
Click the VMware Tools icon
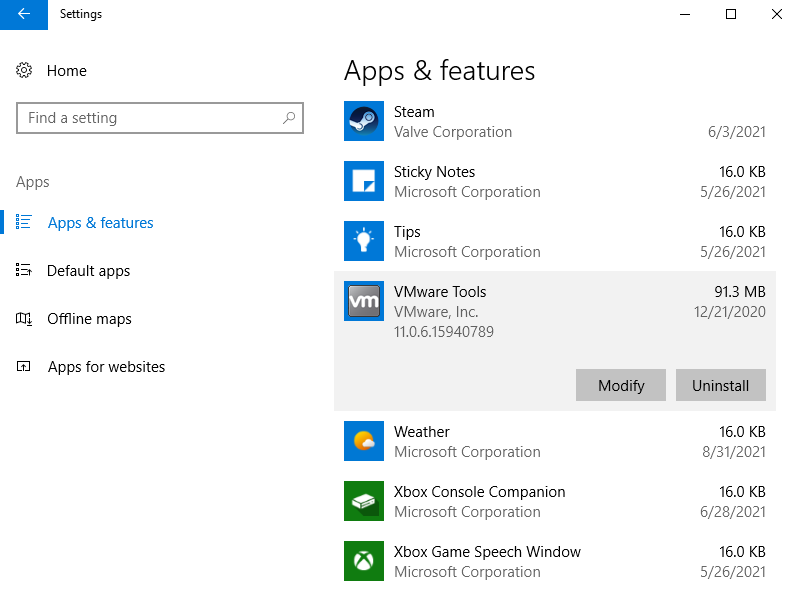[x=363, y=302]
